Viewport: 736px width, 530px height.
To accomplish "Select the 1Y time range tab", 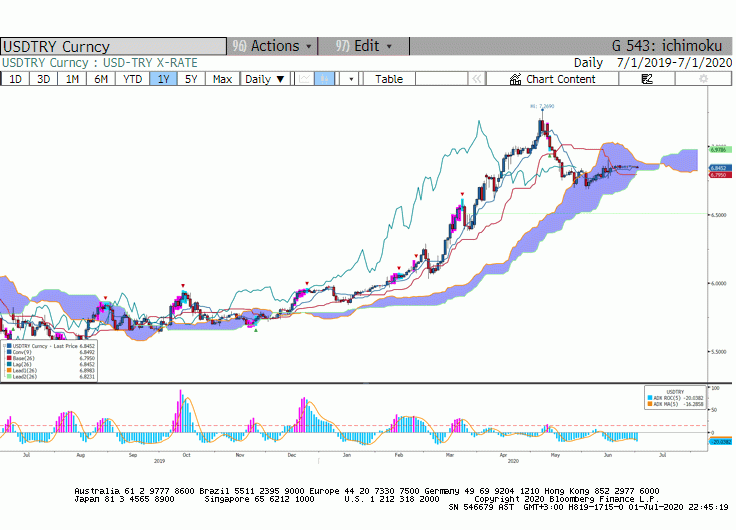I will click(x=163, y=79).
